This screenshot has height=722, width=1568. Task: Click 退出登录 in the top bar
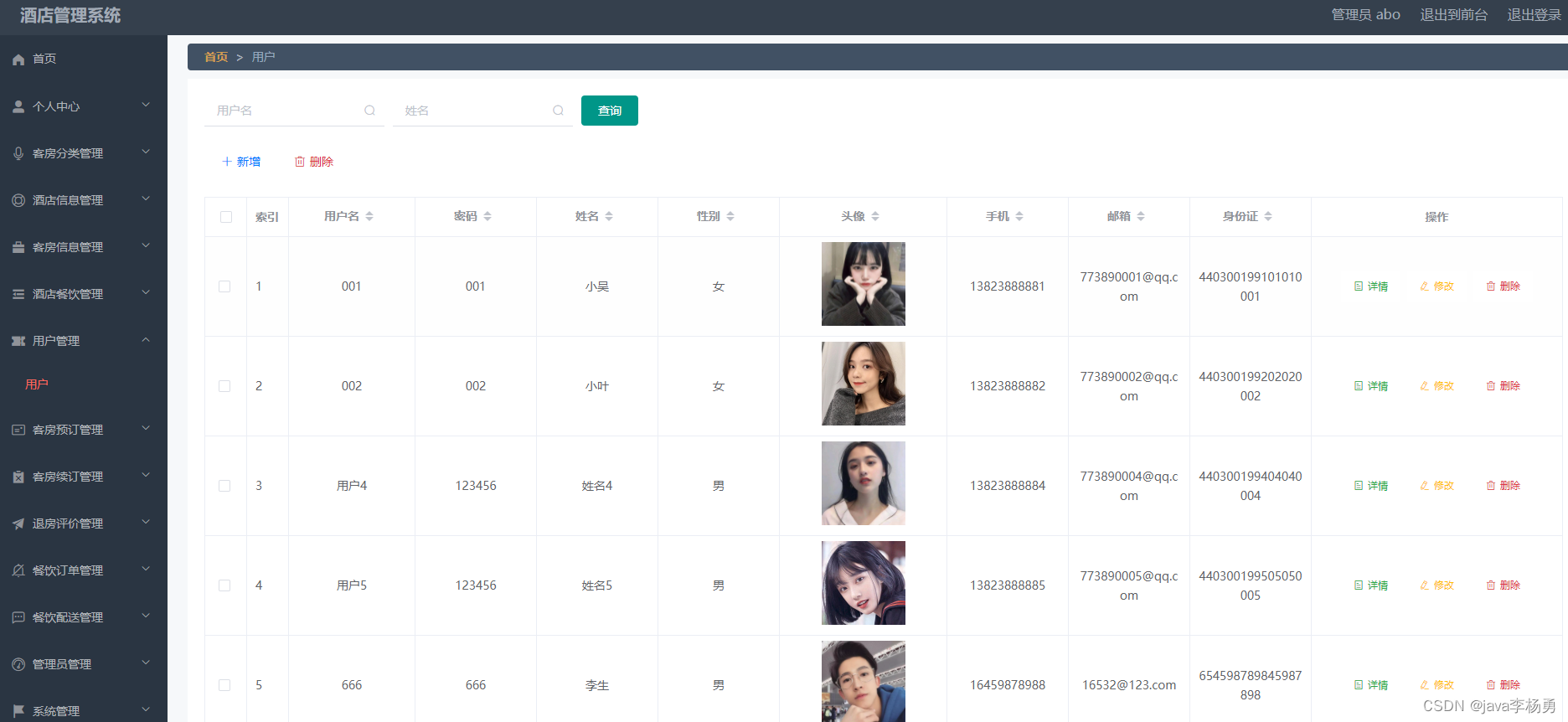click(1534, 15)
